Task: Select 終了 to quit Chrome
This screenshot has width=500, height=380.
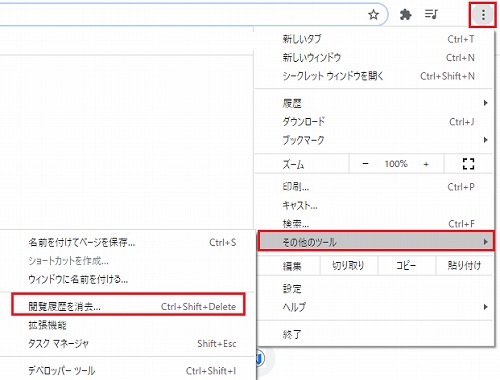Action: [x=376, y=334]
